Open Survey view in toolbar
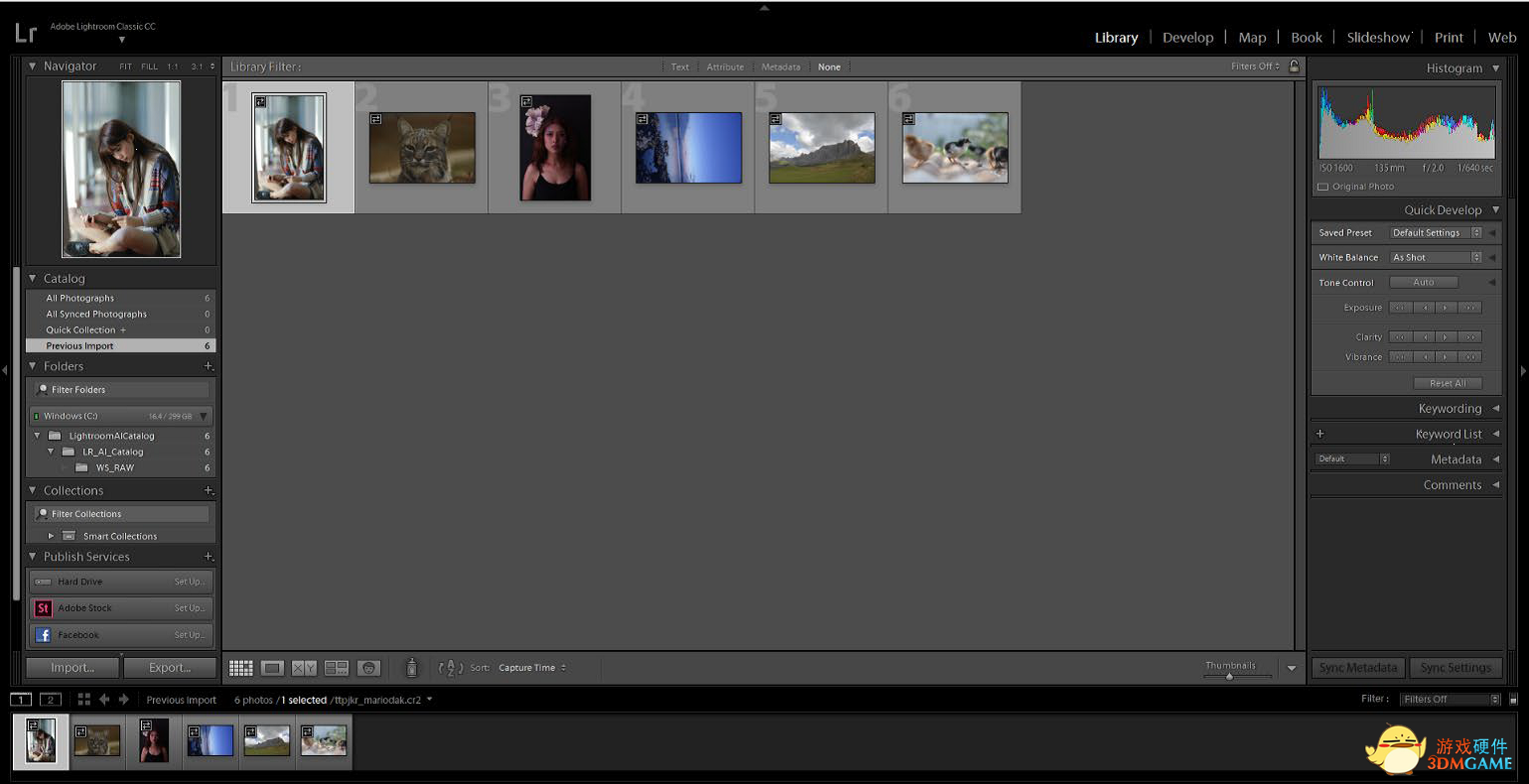Image resolution: width=1529 pixels, height=784 pixels. coord(337,668)
